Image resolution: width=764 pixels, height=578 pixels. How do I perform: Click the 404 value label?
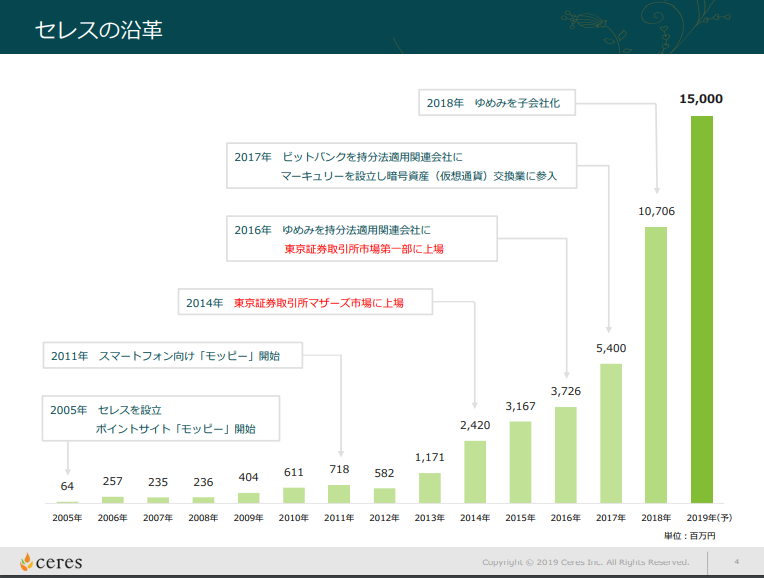point(248,477)
